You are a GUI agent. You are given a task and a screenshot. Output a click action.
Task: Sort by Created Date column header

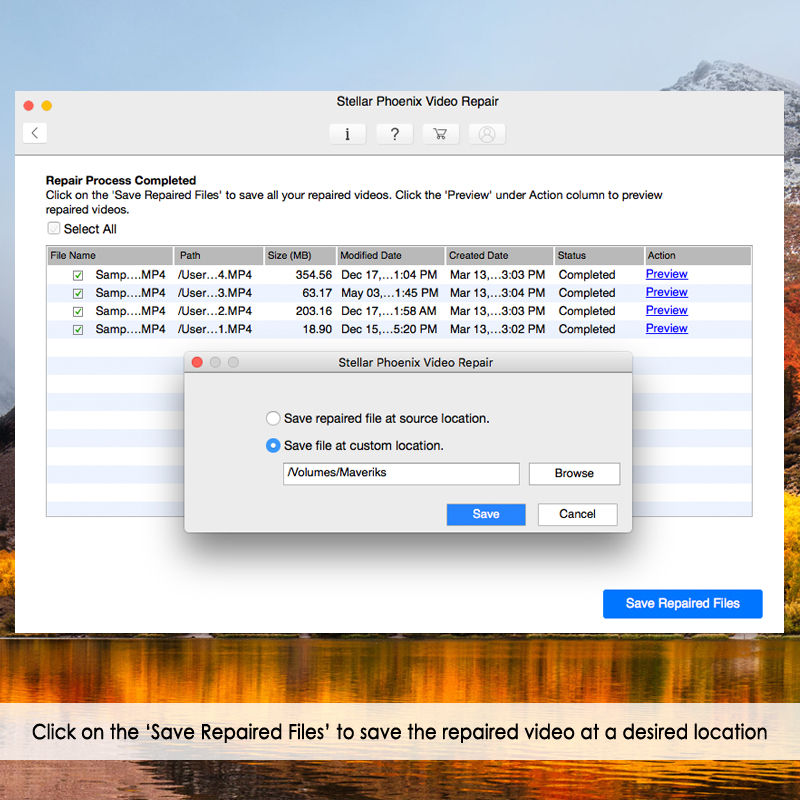click(x=499, y=256)
